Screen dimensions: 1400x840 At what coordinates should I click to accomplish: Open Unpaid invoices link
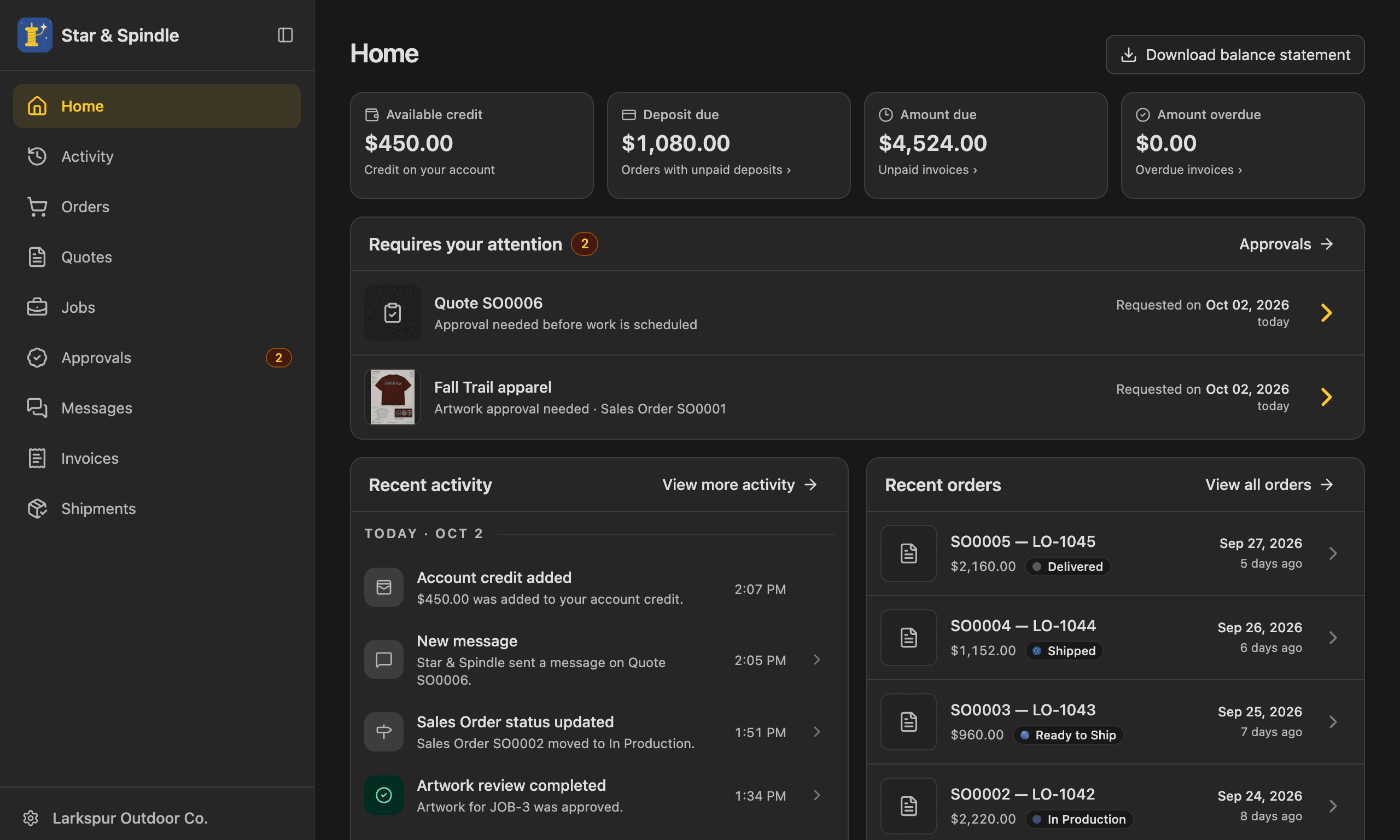point(927,170)
